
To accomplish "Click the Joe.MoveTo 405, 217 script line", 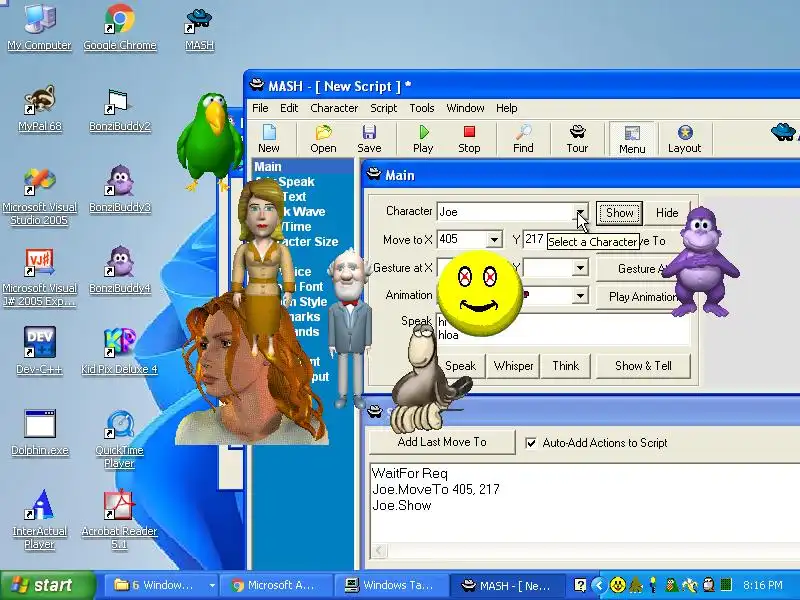I will pos(435,489).
